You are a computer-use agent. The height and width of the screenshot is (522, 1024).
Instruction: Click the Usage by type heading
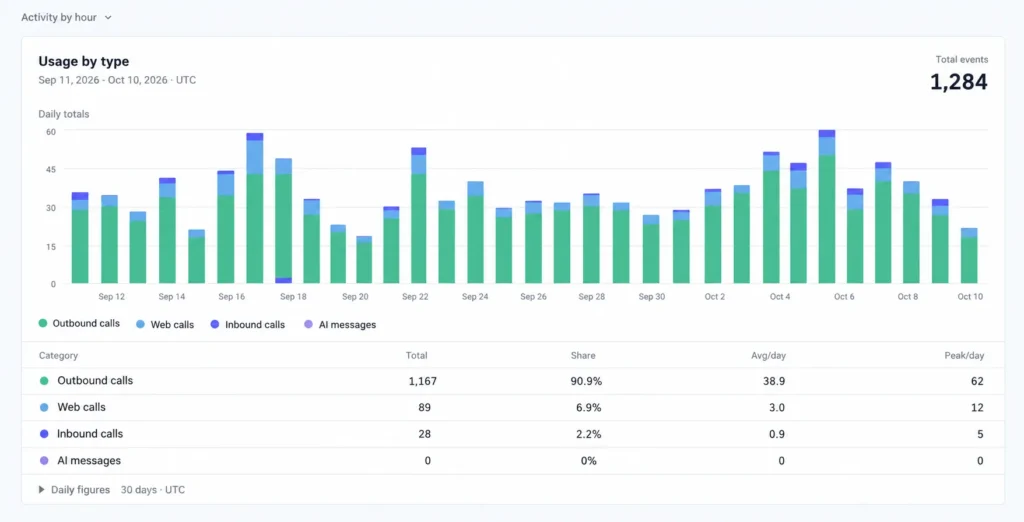(84, 61)
